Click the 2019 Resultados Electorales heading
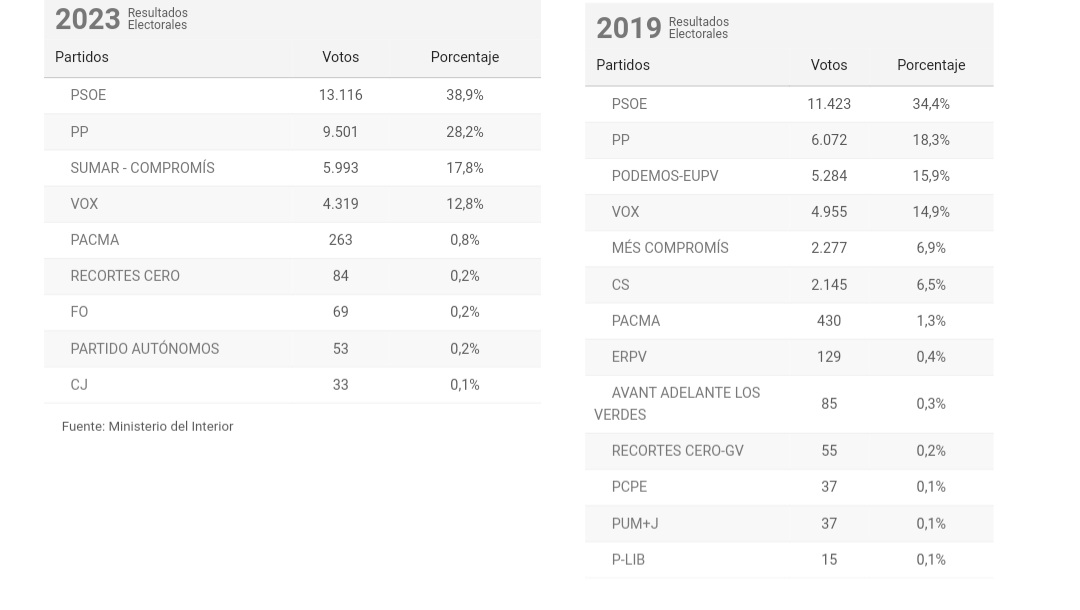The width and height of the screenshot is (1080, 610). pos(662,27)
